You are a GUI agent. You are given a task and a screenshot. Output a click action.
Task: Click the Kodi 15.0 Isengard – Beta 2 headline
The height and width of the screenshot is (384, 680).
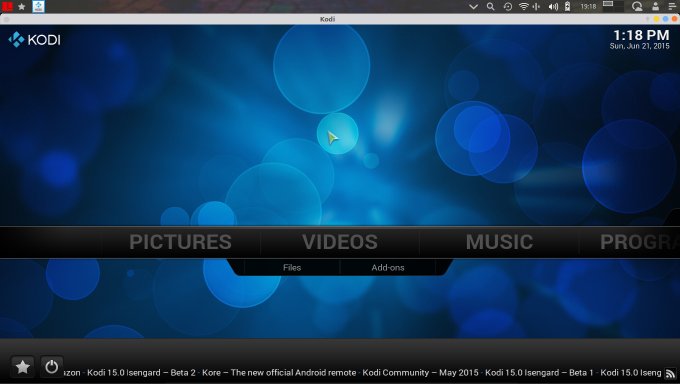pos(141,373)
